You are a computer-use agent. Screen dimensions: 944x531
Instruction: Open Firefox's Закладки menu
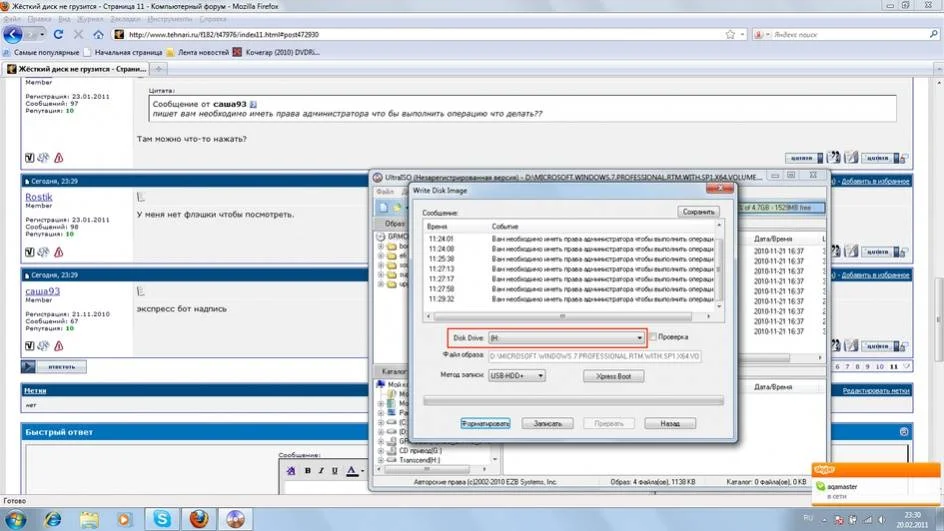point(125,19)
